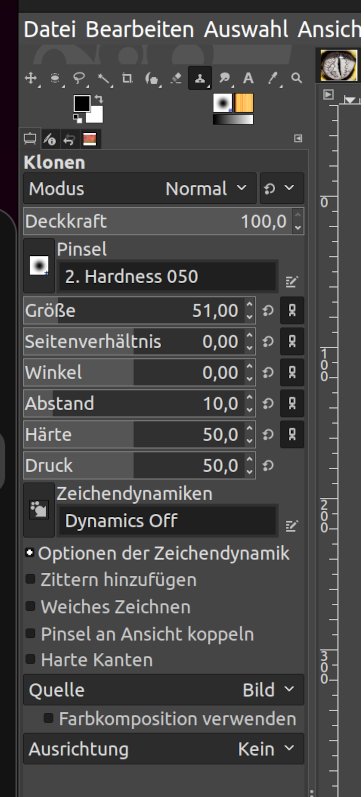Select the Crop tool
364x797 pixels.
pos(127,78)
